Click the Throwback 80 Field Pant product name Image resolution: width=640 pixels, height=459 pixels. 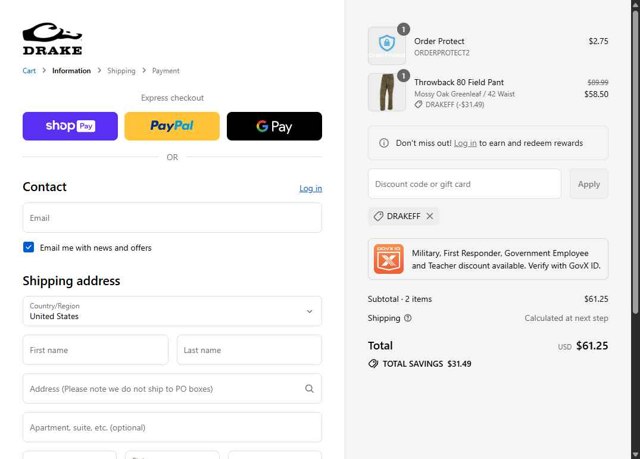tap(459, 82)
